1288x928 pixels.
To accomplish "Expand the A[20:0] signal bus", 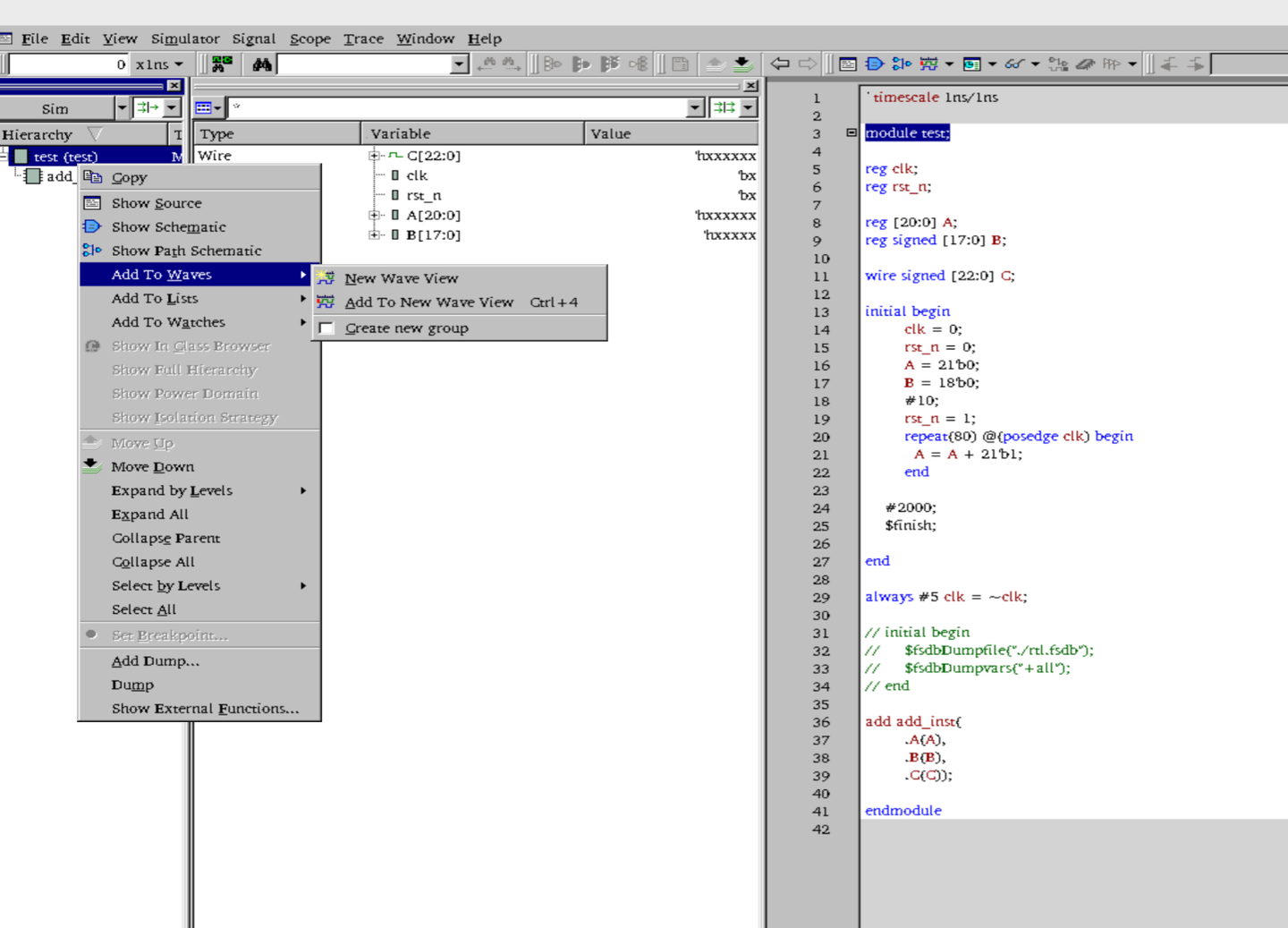I will click(374, 215).
